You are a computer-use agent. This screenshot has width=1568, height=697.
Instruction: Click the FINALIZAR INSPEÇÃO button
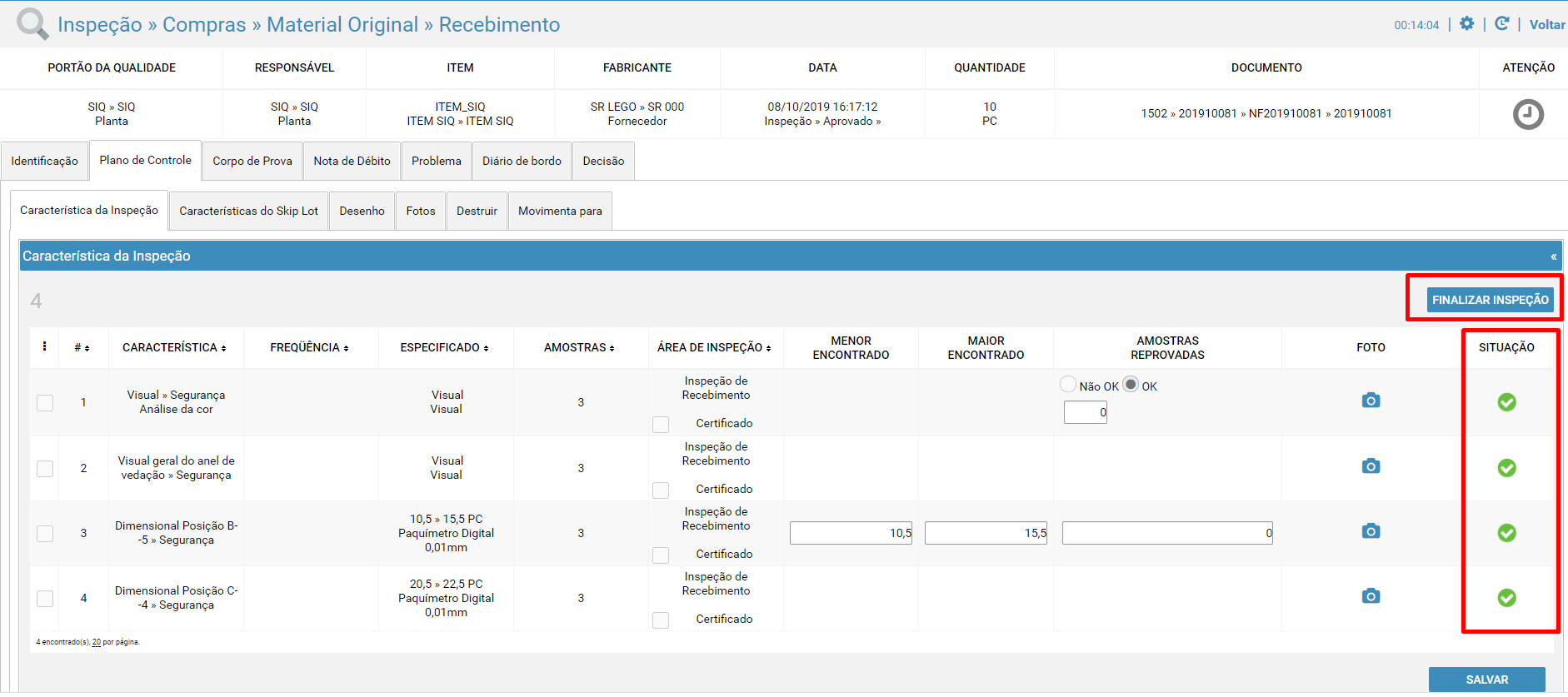click(1490, 300)
